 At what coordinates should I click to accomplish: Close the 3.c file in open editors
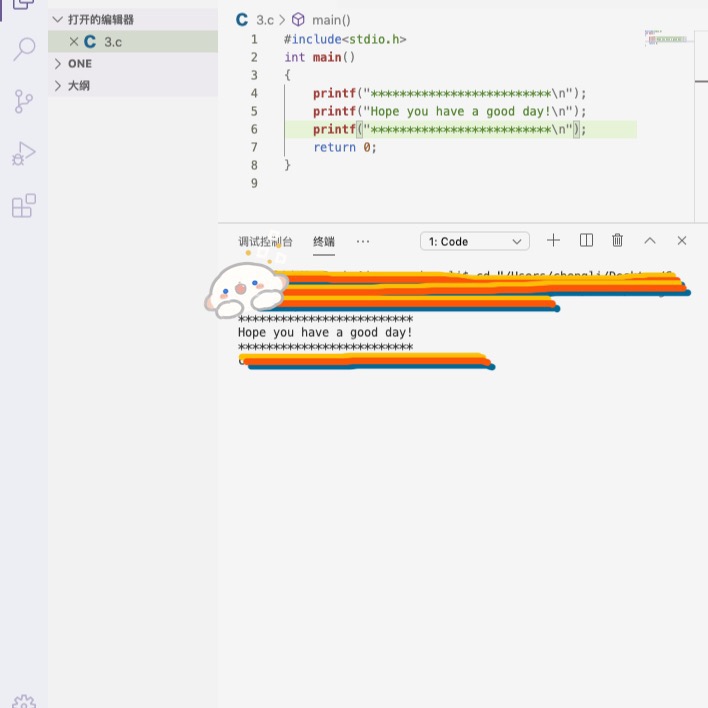coord(74,42)
